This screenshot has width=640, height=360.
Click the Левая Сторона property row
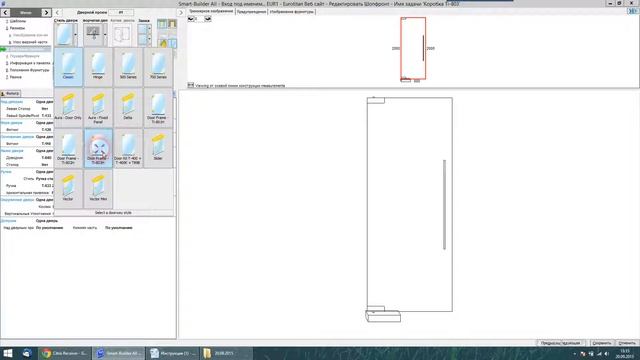27,109
